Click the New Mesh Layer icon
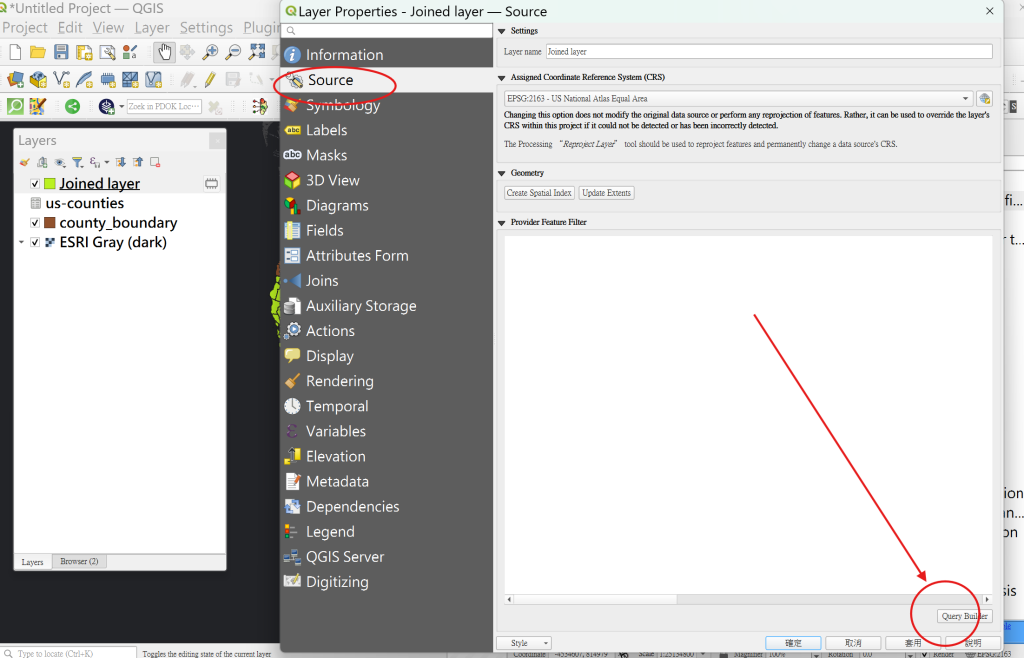1024x658 pixels. [x=131, y=80]
